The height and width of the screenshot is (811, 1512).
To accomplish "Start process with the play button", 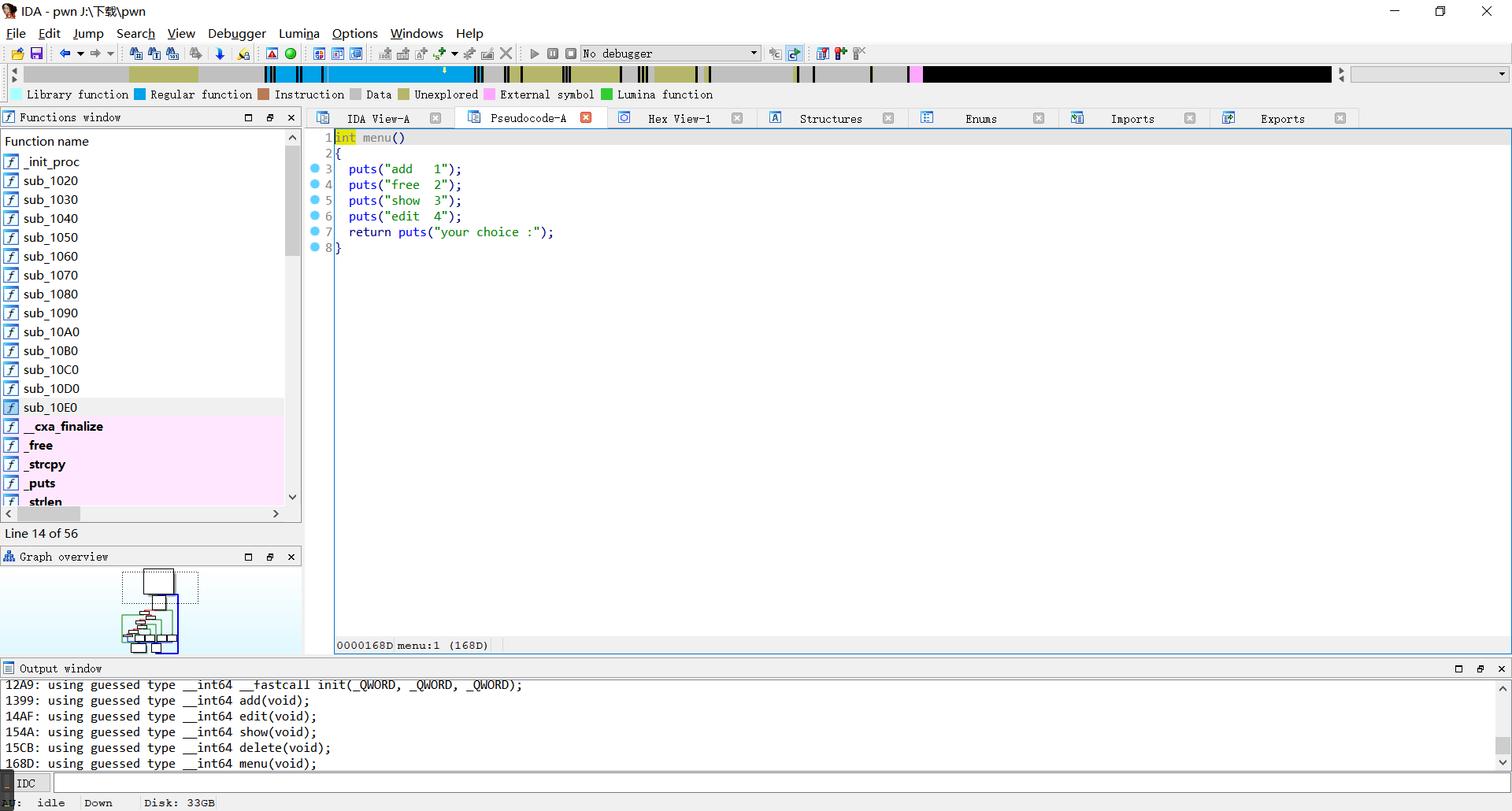I will (535, 54).
